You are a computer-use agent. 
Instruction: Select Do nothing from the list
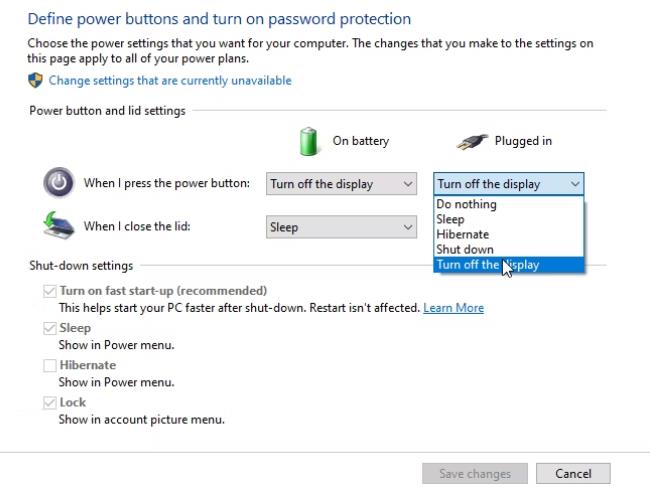click(509, 204)
